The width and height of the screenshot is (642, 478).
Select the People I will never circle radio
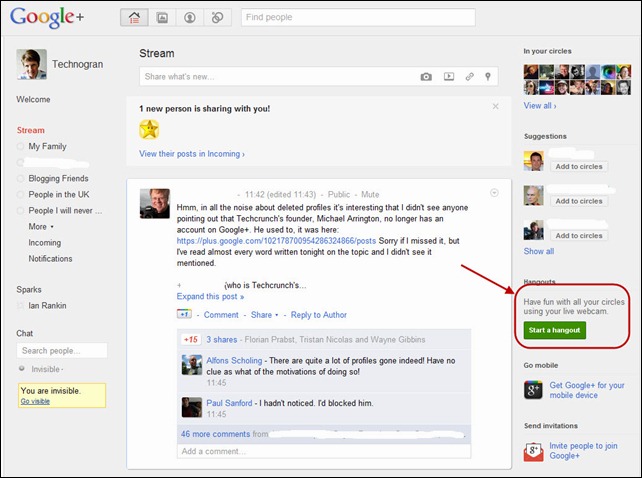point(20,211)
